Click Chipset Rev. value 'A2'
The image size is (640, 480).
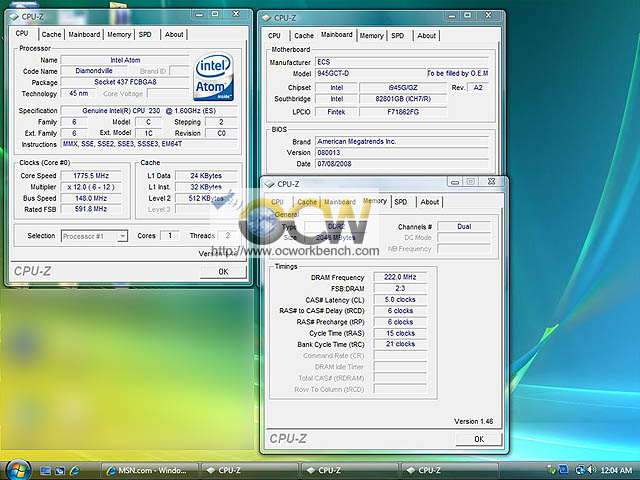click(x=478, y=87)
